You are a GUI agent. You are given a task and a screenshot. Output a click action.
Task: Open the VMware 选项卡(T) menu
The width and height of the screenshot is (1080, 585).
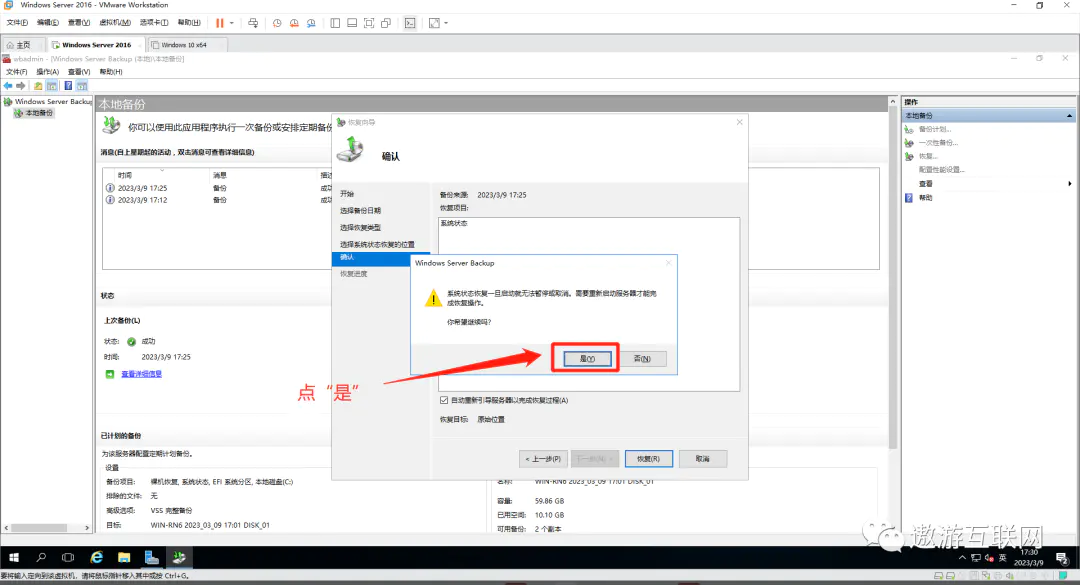coord(154,23)
